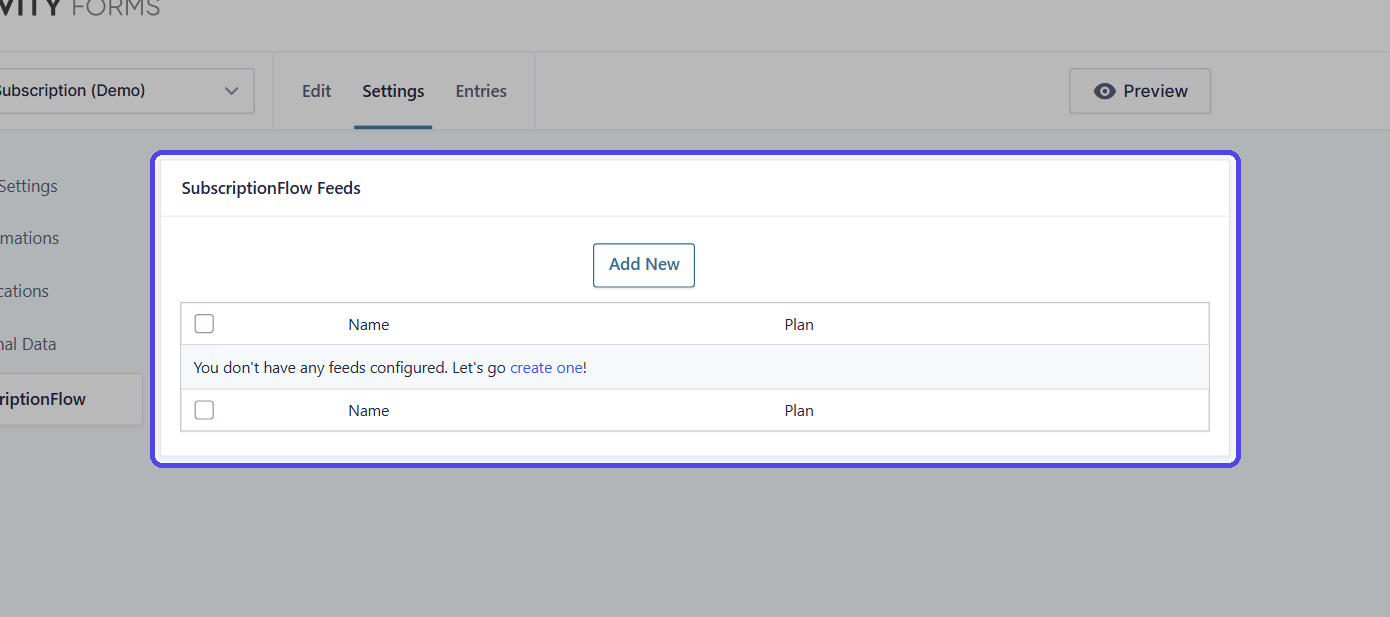
Task: Select the SubscriptionFlow item in the settings sidebar
Action: (71, 399)
